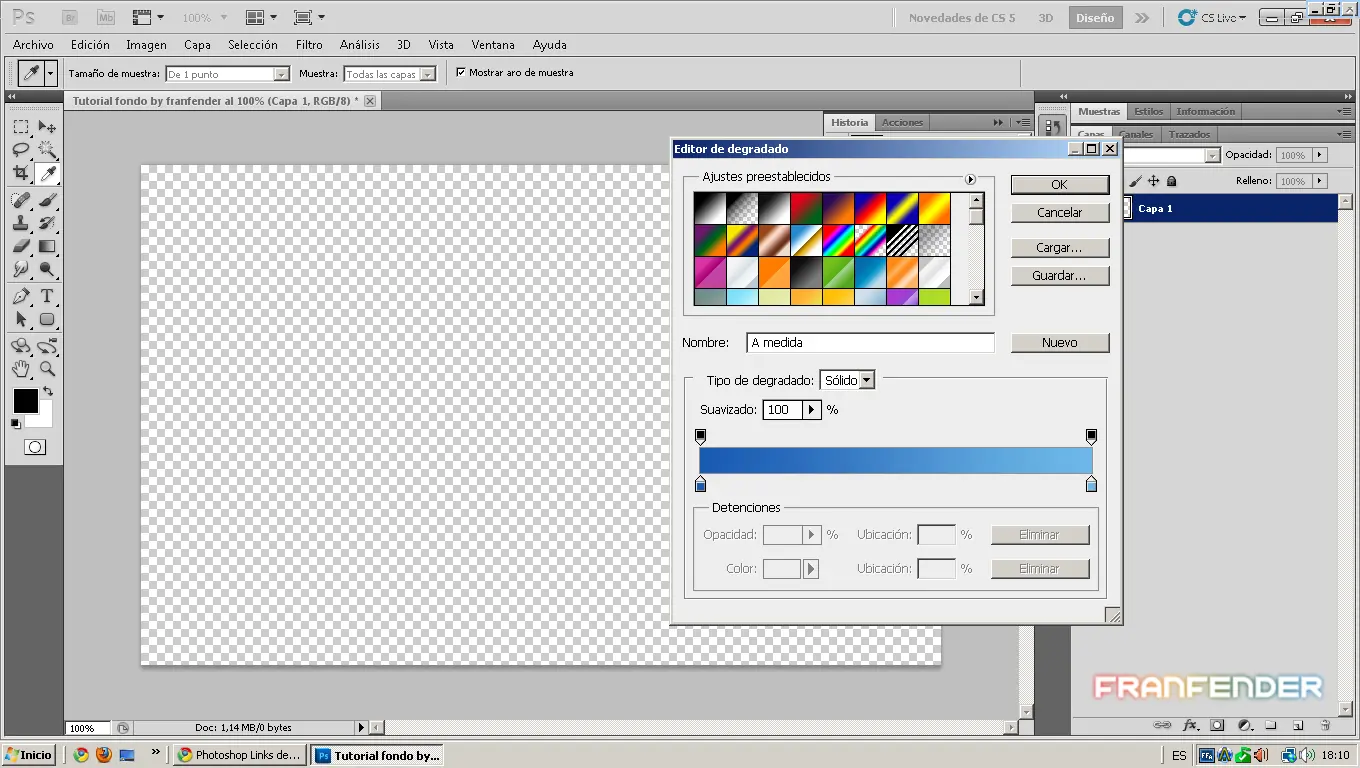Open layer Opacidad slider arrow
1360x768 pixels.
(1320, 155)
